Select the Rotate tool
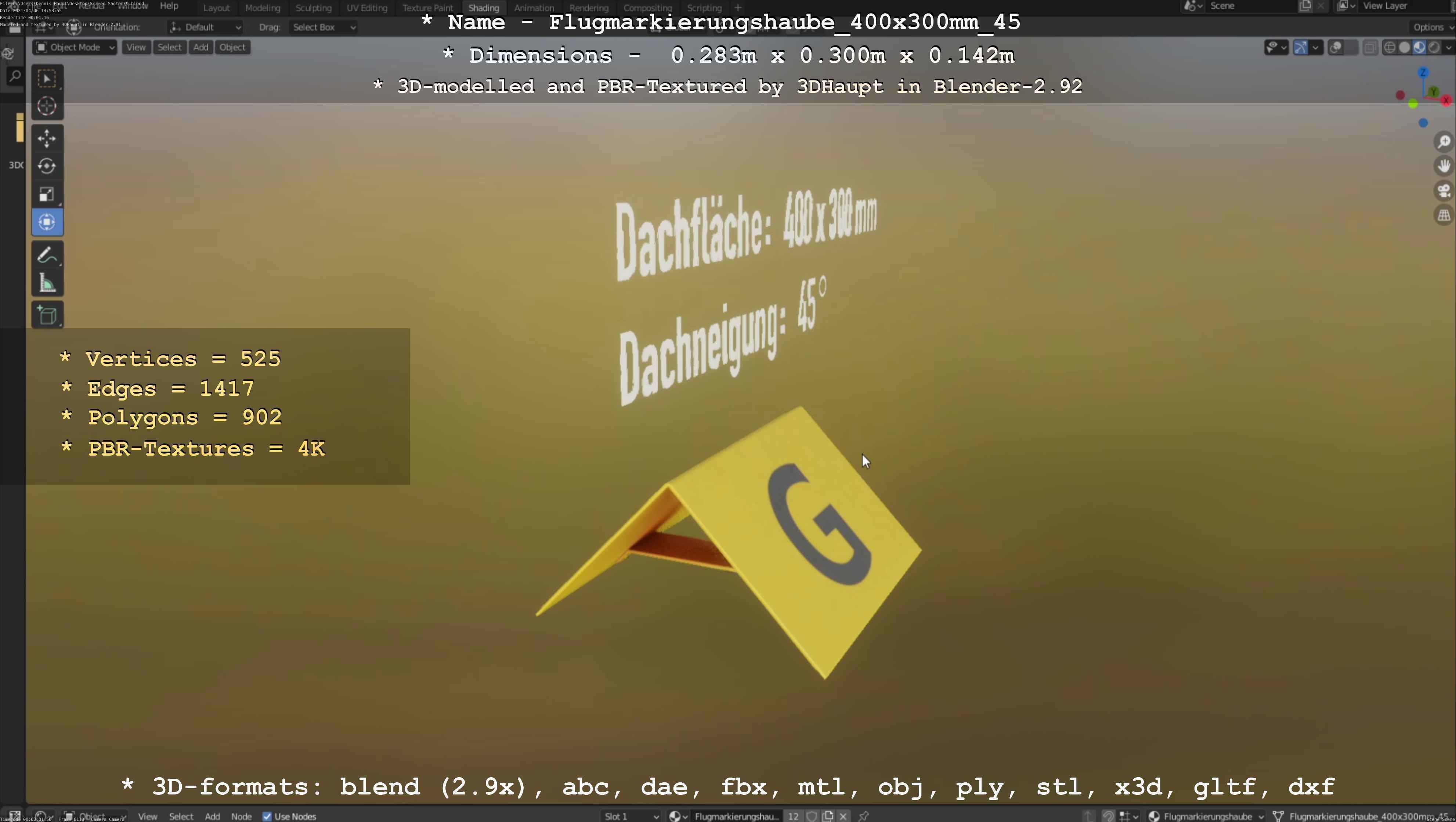The image size is (1456, 822). 47,166
